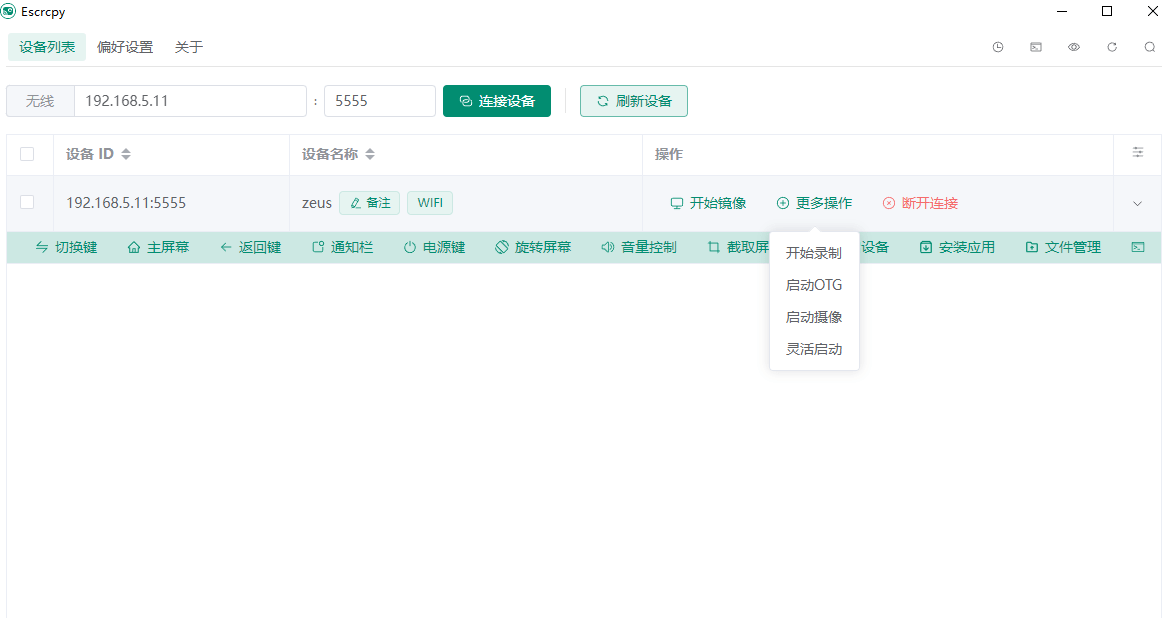Click the 连接设备 button

point(497,101)
